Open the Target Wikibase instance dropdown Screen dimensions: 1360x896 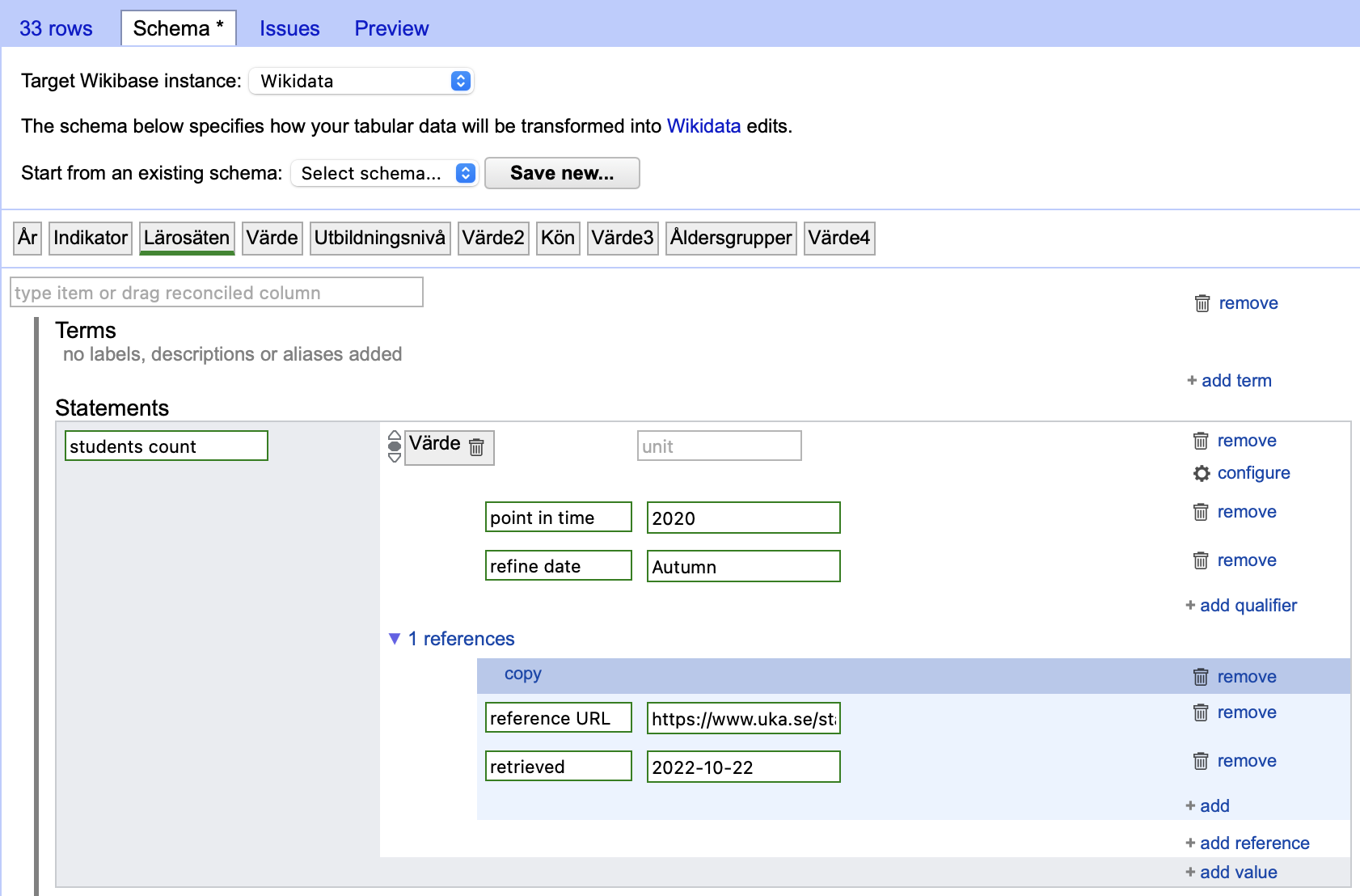point(361,81)
